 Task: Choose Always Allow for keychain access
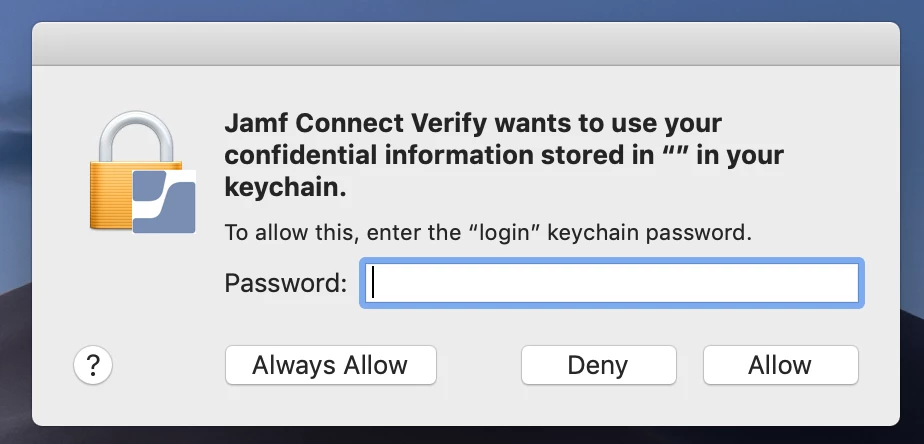coord(331,365)
